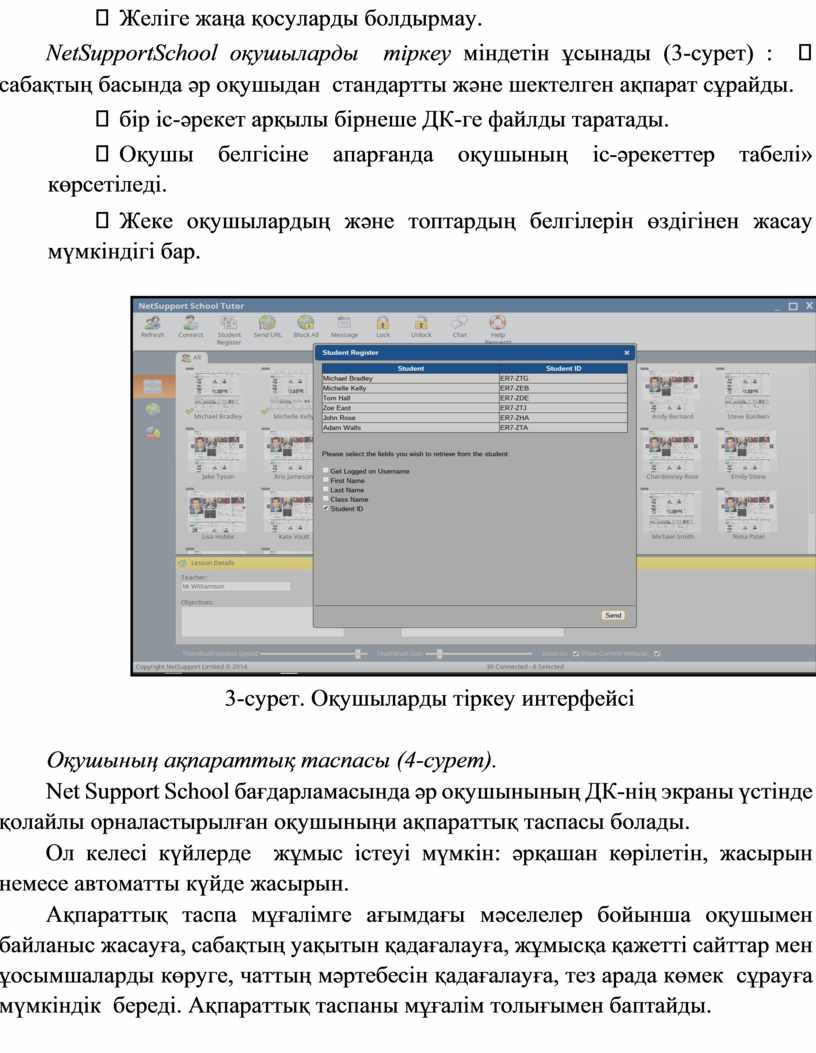The height and width of the screenshot is (1053, 816).
Task: Select Lisa Hobbs's screen thumbnail
Action: click(x=217, y=512)
